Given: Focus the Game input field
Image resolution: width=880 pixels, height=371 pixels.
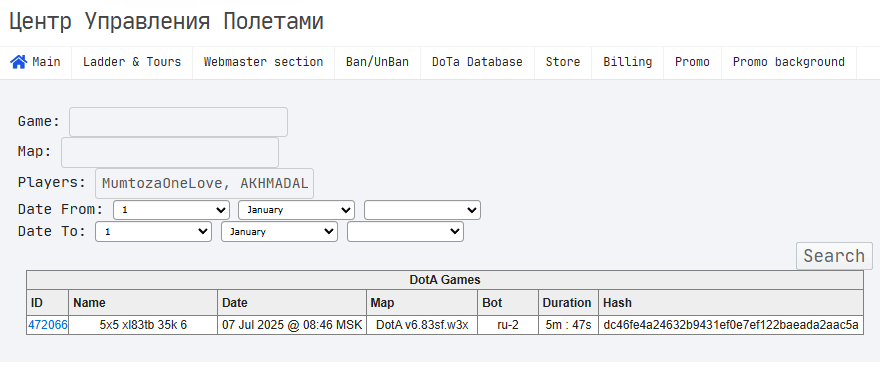Looking at the screenshot, I should pos(178,122).
